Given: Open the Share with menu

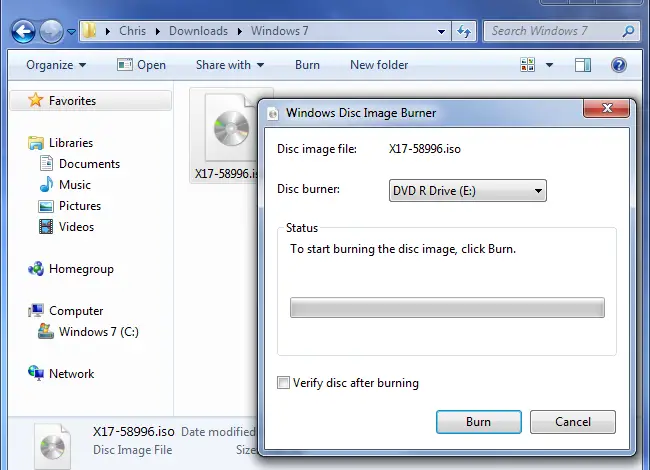Looking at the screenshot, I should (230, 65).
